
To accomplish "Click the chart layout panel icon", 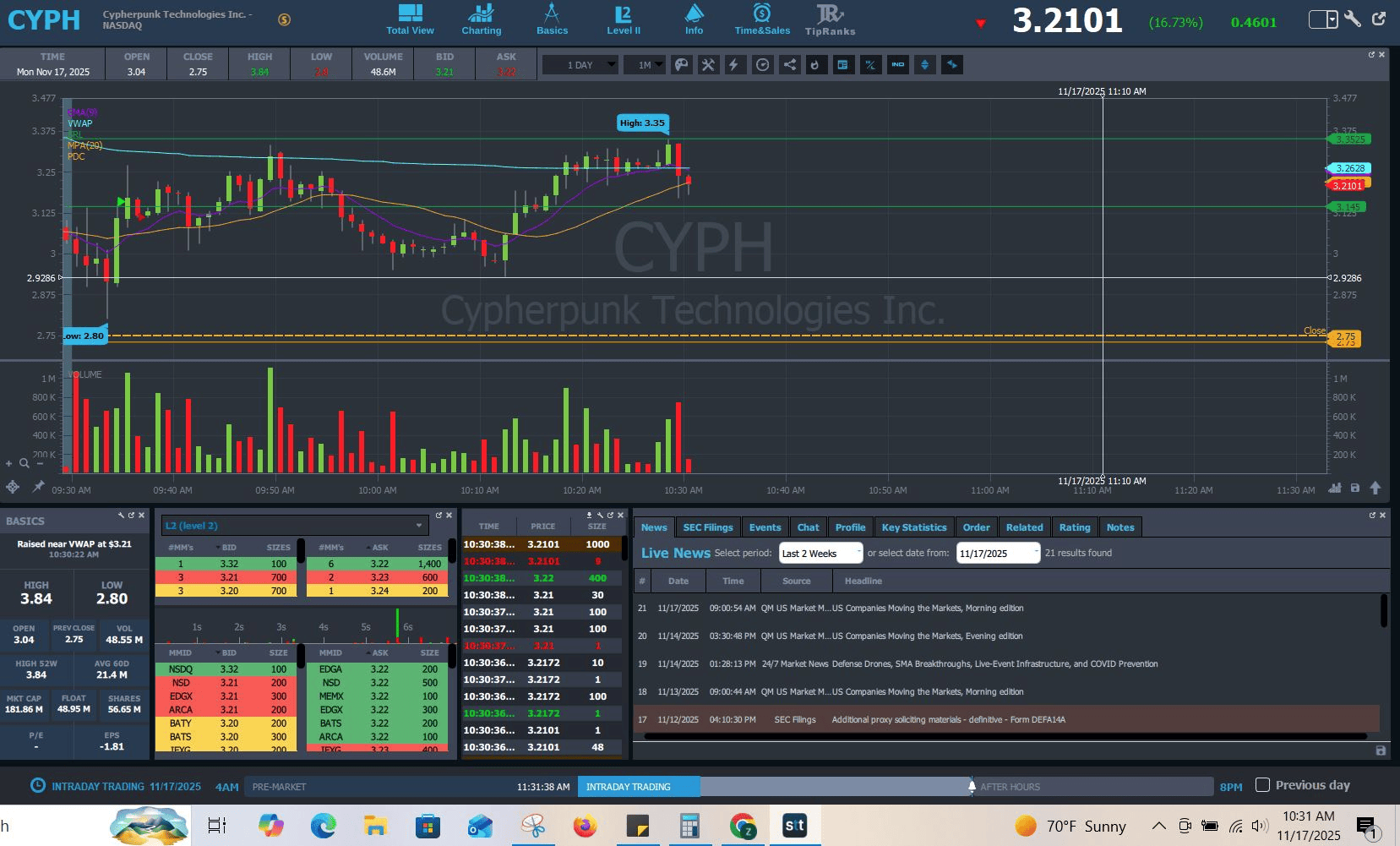I will 842,65.
